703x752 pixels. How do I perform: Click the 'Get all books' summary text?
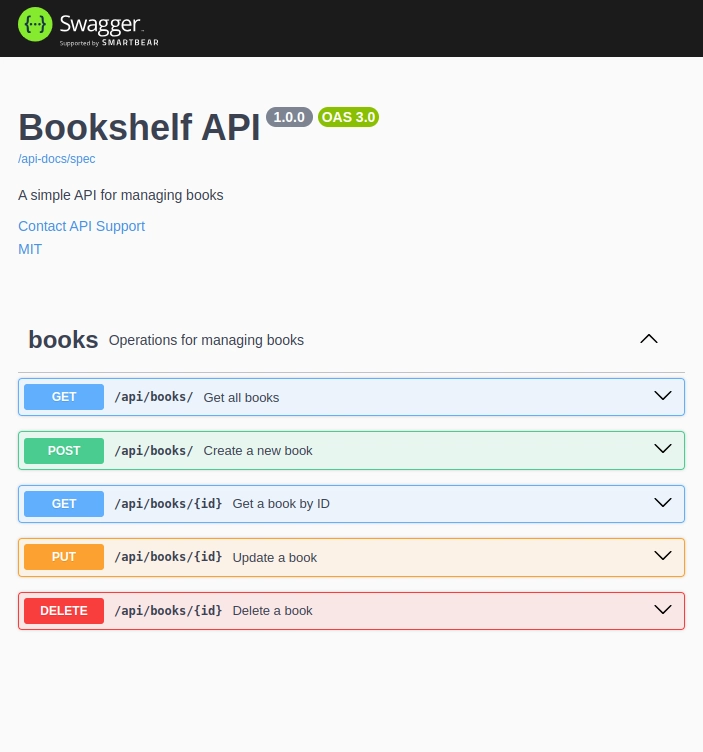241,398
